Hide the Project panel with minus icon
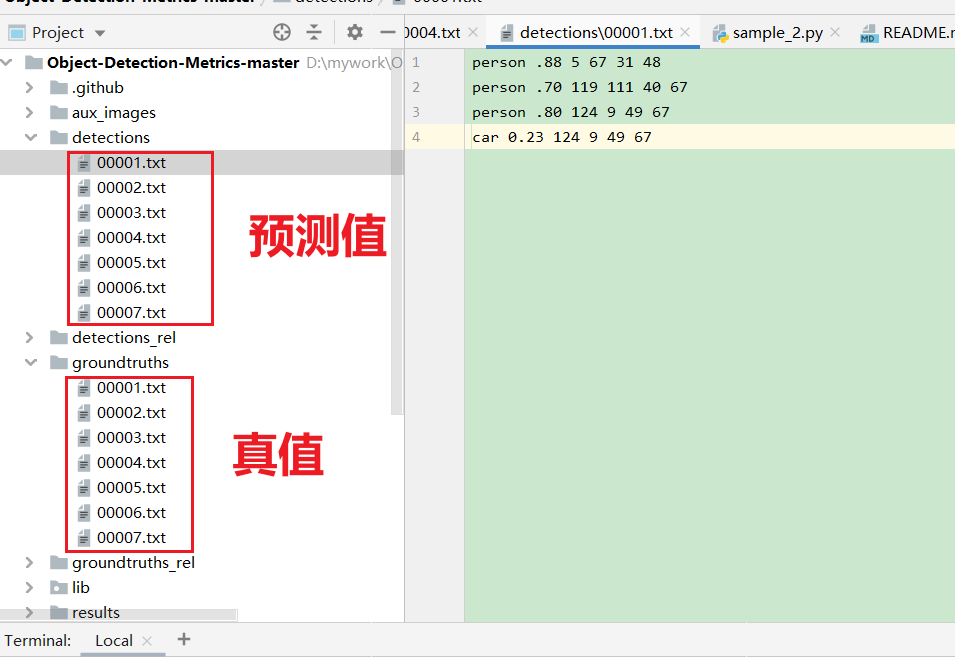Image resolution: width=955 pixels, height=662 pixels. click(387, 32)
